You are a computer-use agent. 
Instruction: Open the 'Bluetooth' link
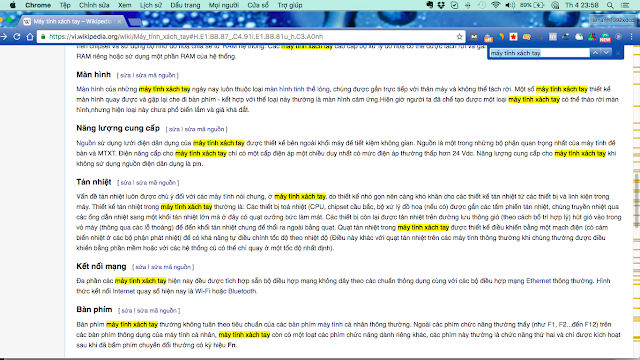pyautogui.click(x=242, y=291)
